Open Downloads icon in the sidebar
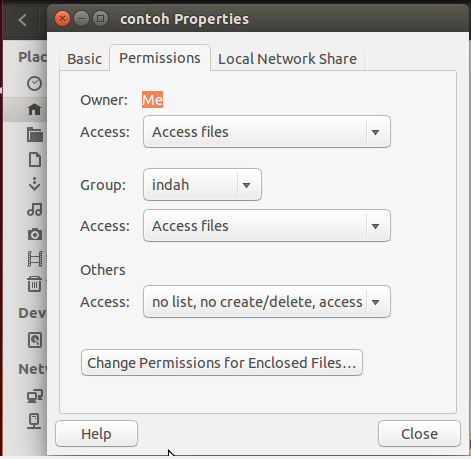Viewport: 471px width, 459px height. tap(34, 184)
